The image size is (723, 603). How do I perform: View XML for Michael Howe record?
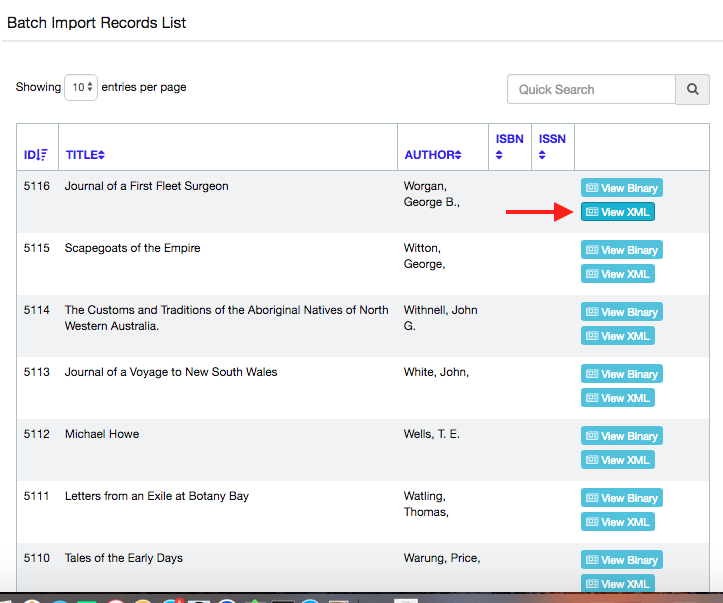coord(617,460)
